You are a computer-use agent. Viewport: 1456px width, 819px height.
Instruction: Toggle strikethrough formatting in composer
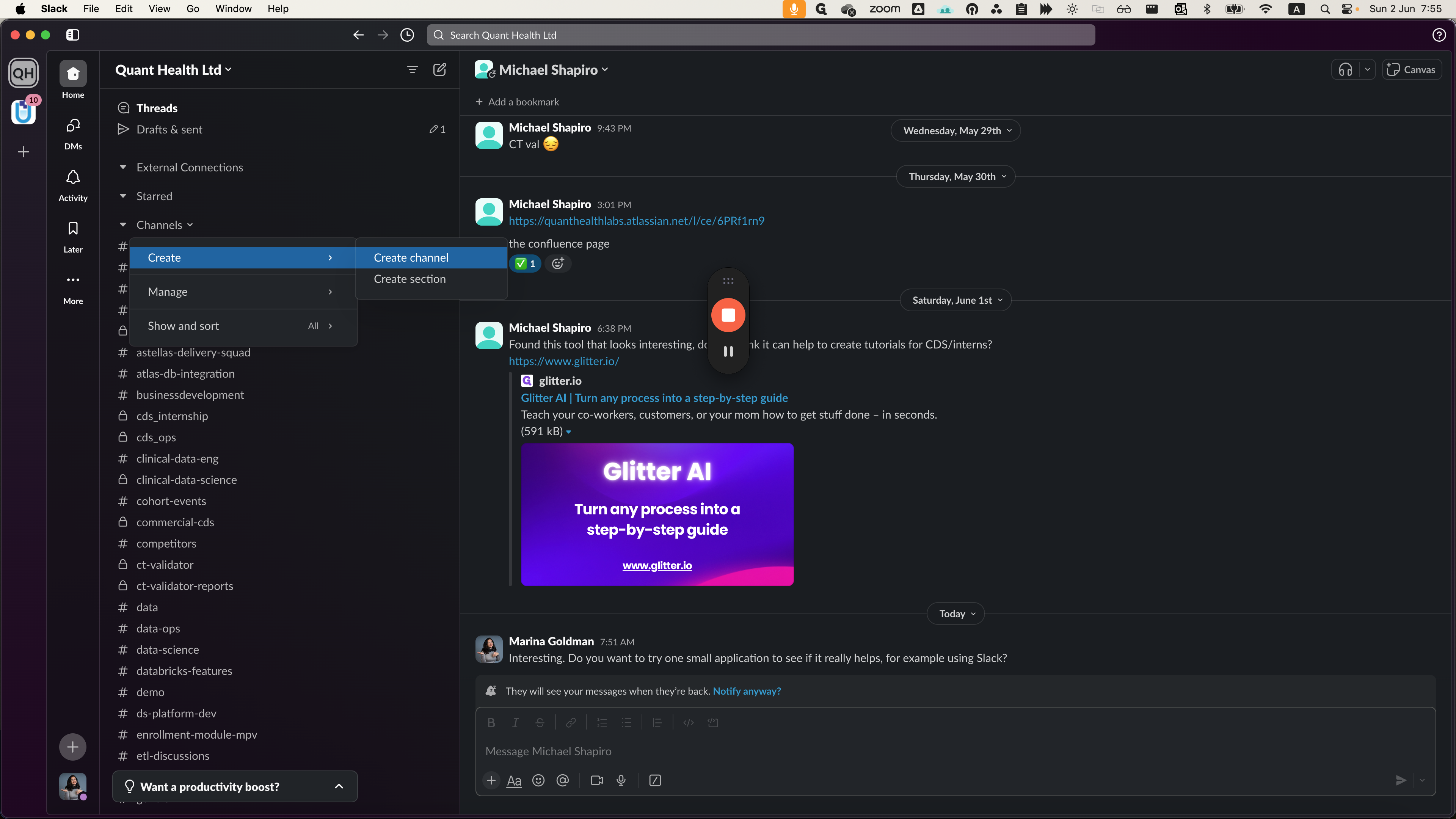(x=539, y=722)
